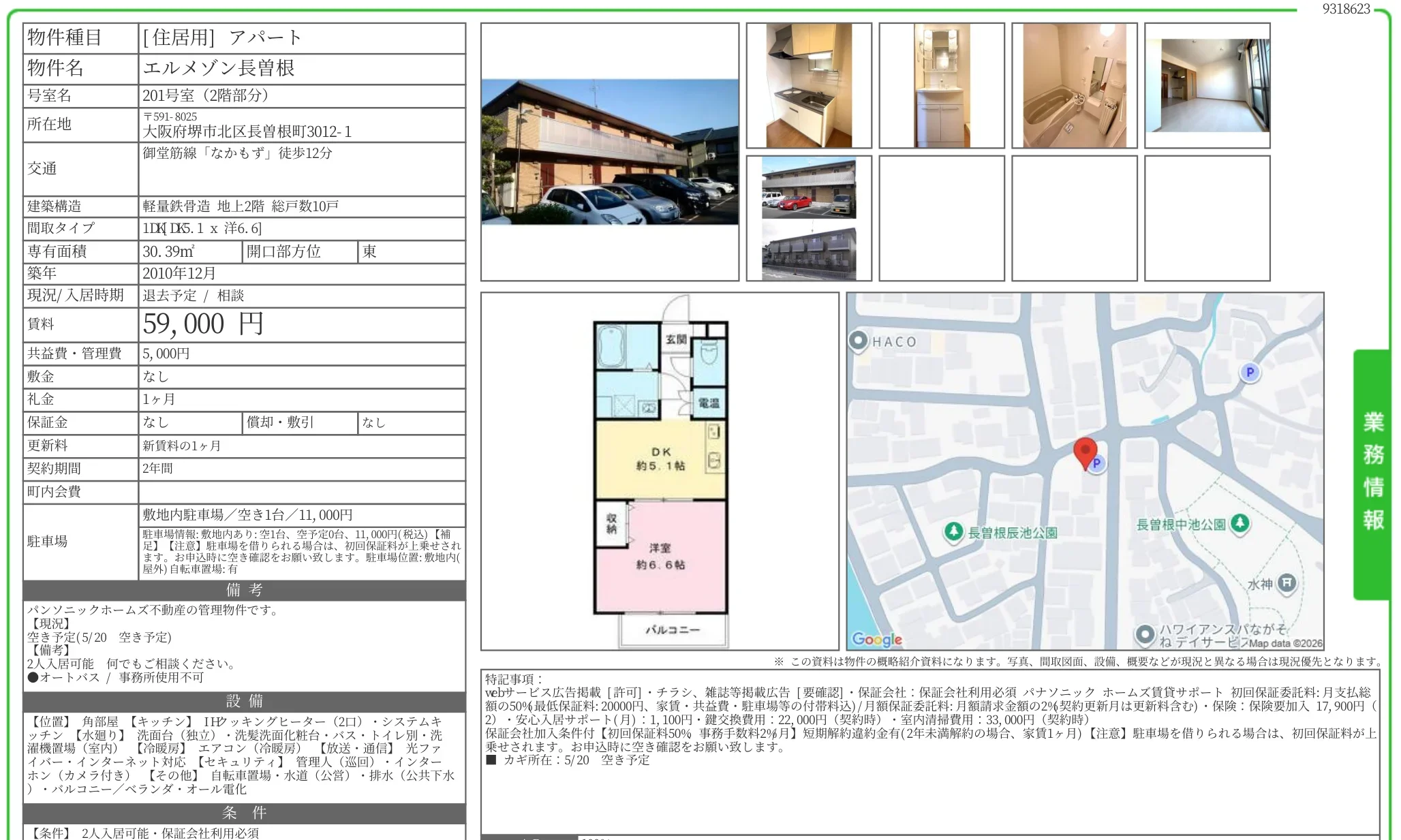Image resolution: width=1401 pixels, height=840 pixels.
Task: Click the floor plan image
Action: pyautogui.click(x=660, y=471)
